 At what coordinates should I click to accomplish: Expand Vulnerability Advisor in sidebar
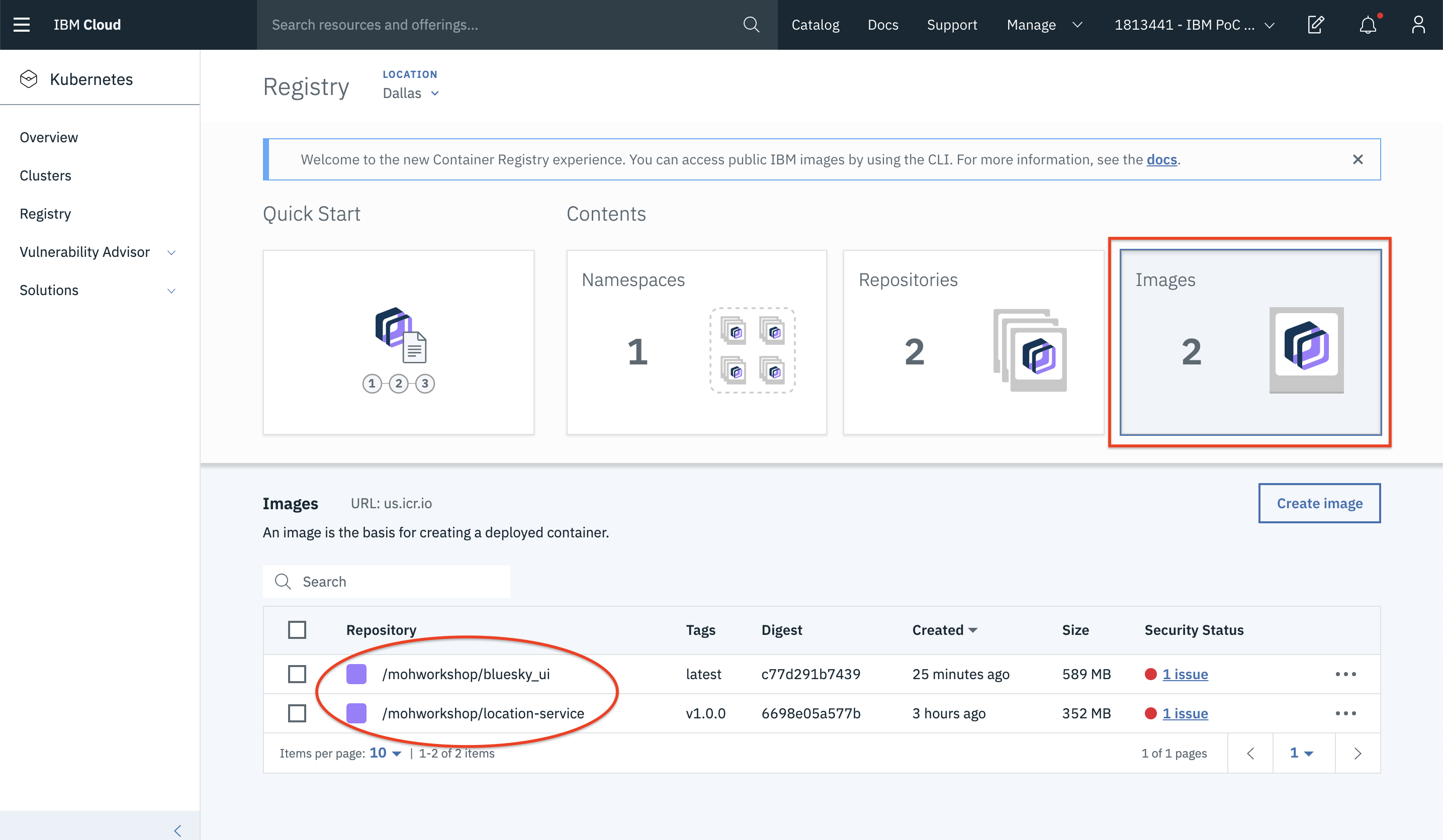[171, 252]
